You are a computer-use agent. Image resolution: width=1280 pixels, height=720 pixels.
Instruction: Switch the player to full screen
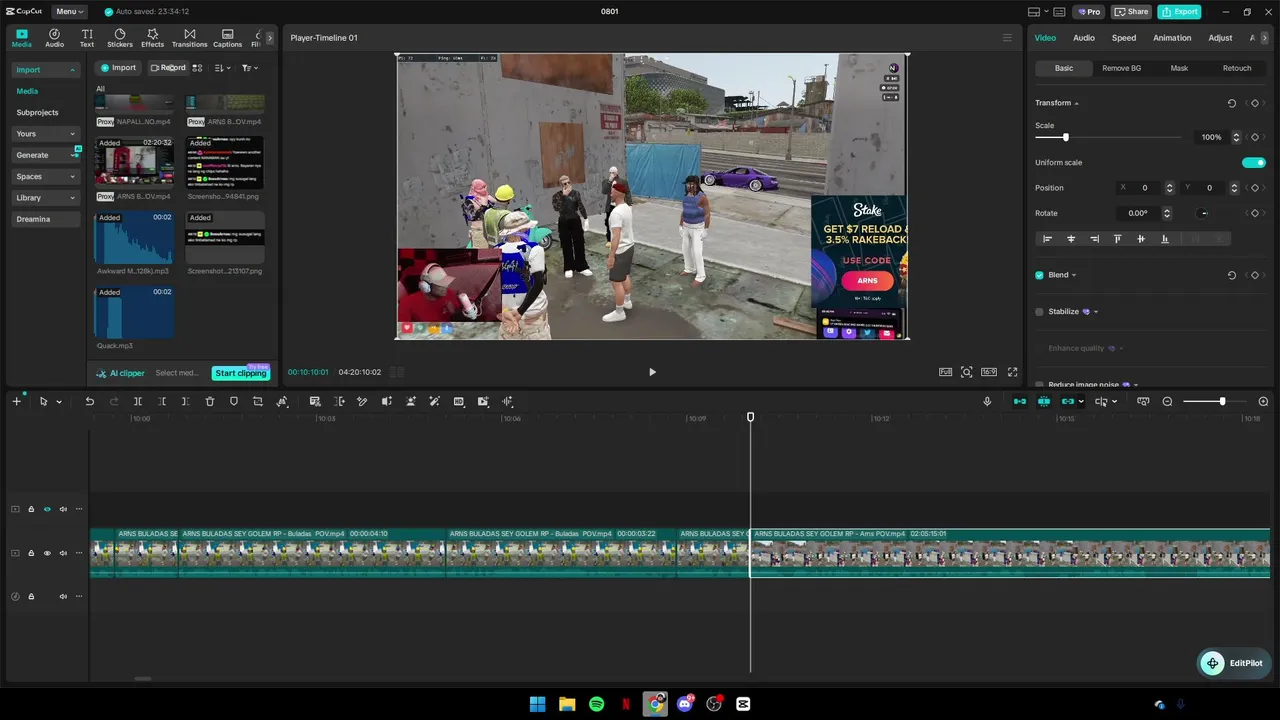click(1012, 372)
